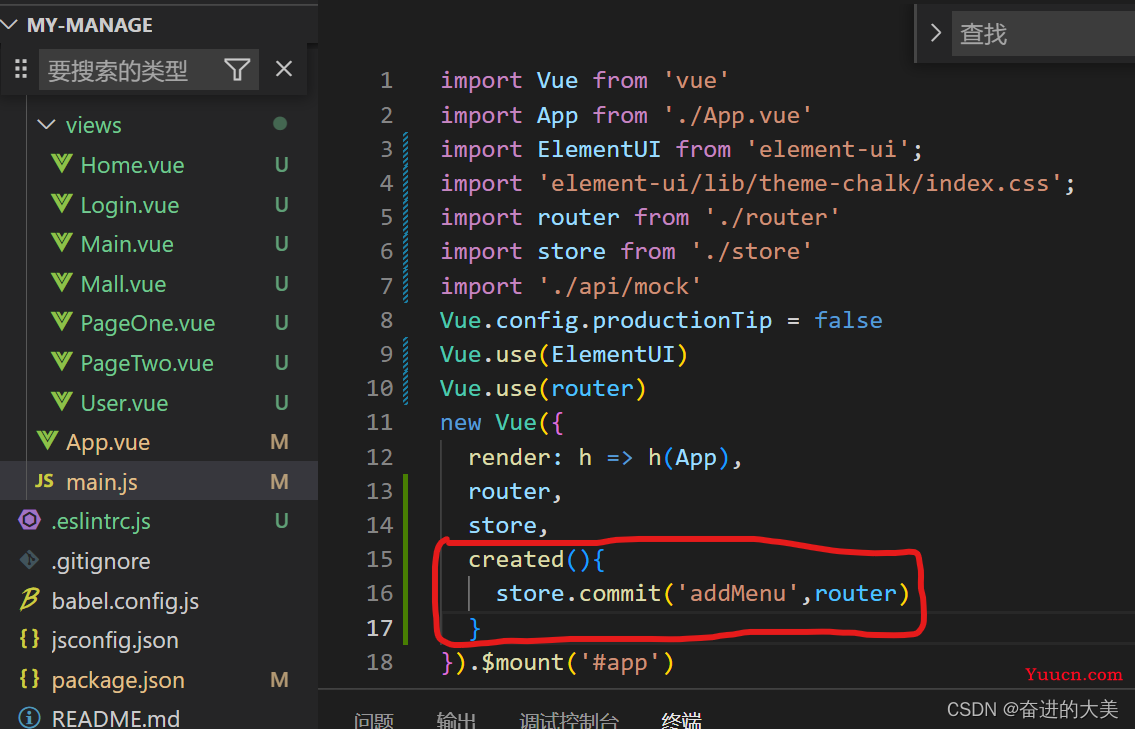Click 'productionTip' on line 8

click(x=682, y=321)
